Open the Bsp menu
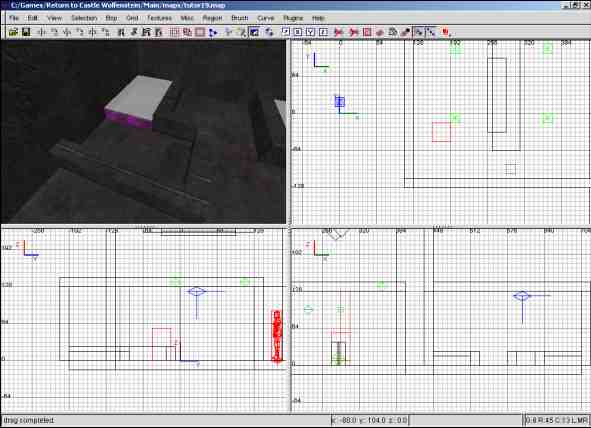Screen dimensions: 591x428 point(111,18)
